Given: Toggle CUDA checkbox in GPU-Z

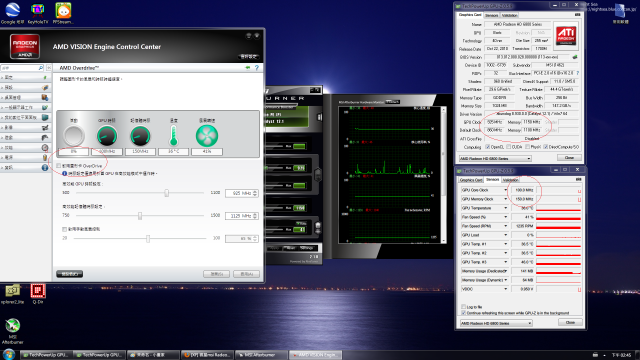Looking at the screenshot, I should coord(509,147).
